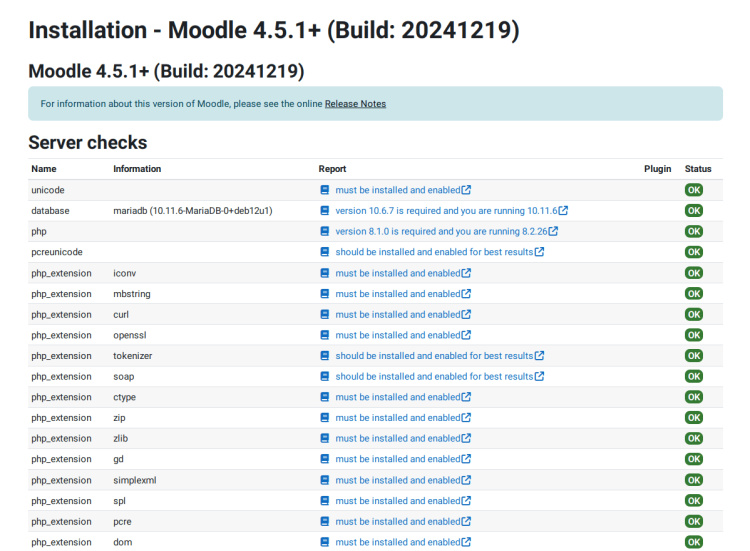Click external link icon in soap row

(x=540, y=376)
